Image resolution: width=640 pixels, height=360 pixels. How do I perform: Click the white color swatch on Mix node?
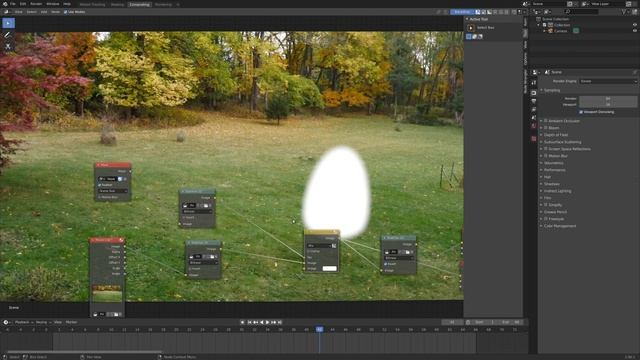(329, 269)
